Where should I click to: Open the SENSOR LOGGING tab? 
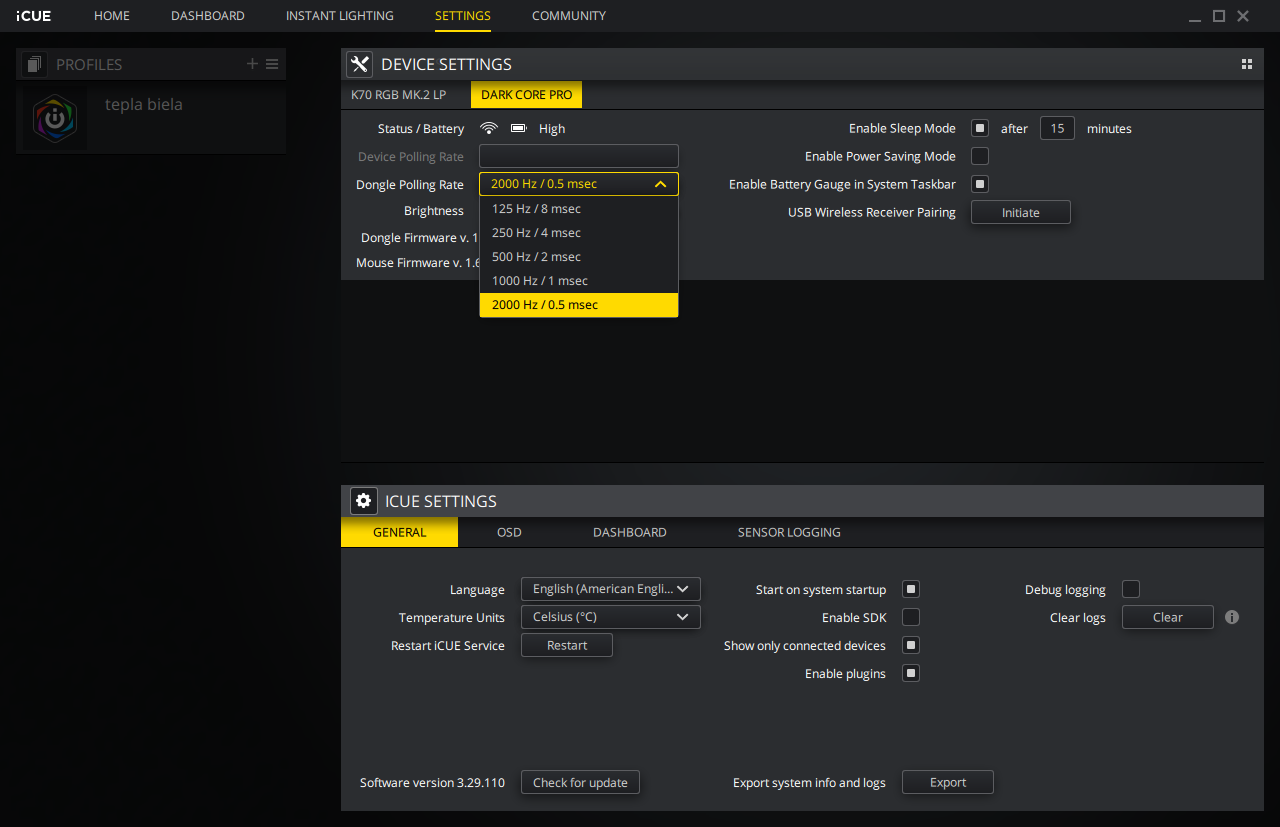pos(789,532)
